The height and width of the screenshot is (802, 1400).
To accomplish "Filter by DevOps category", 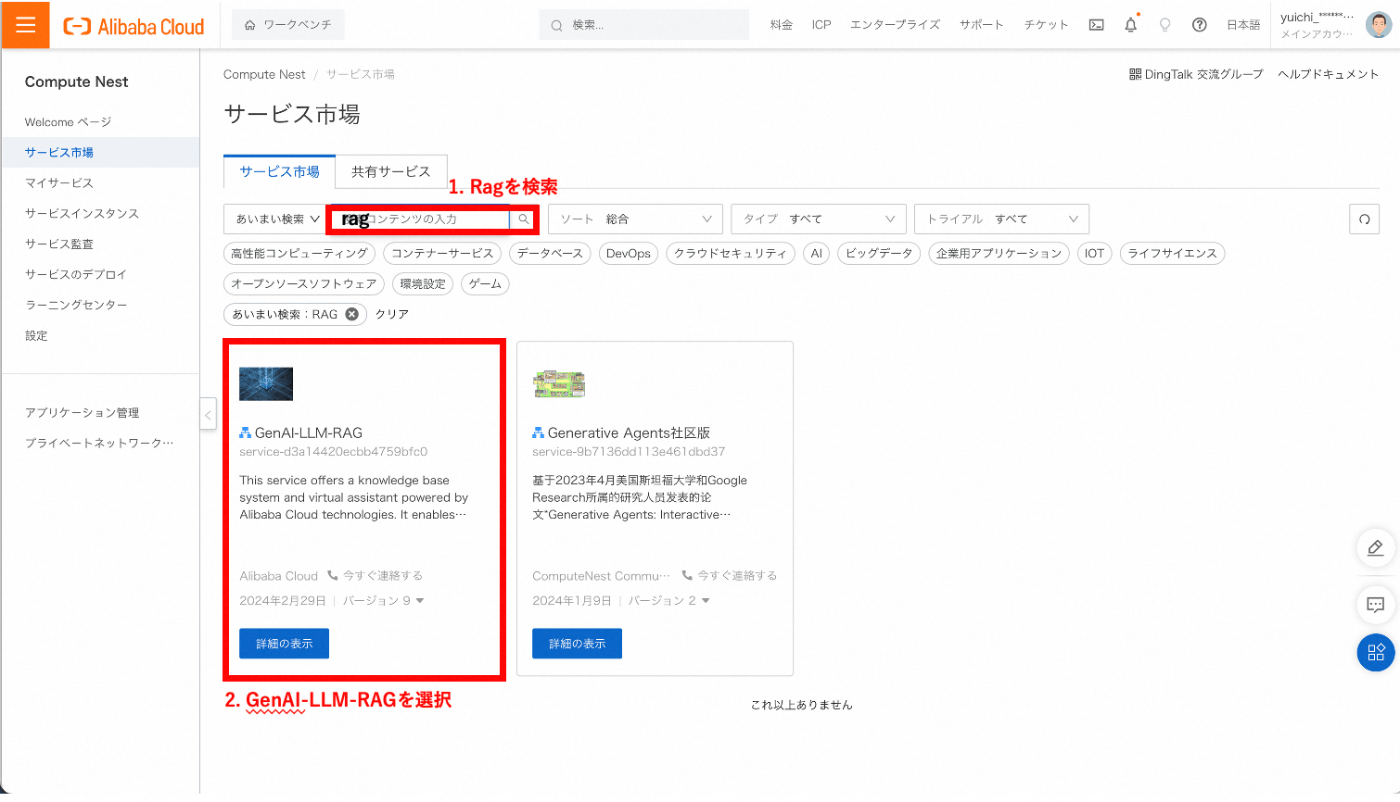I will pos(628,253).
